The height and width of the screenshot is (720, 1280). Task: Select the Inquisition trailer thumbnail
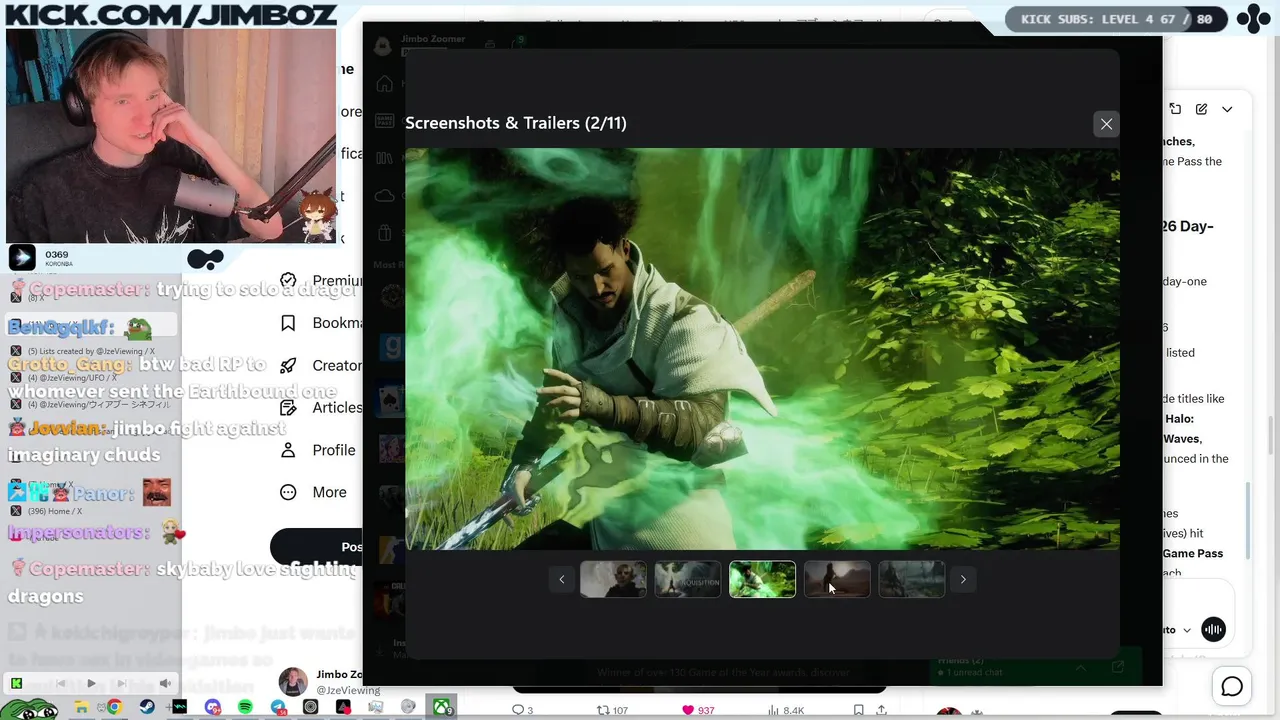pyautogui.click(x=688, y=579)
